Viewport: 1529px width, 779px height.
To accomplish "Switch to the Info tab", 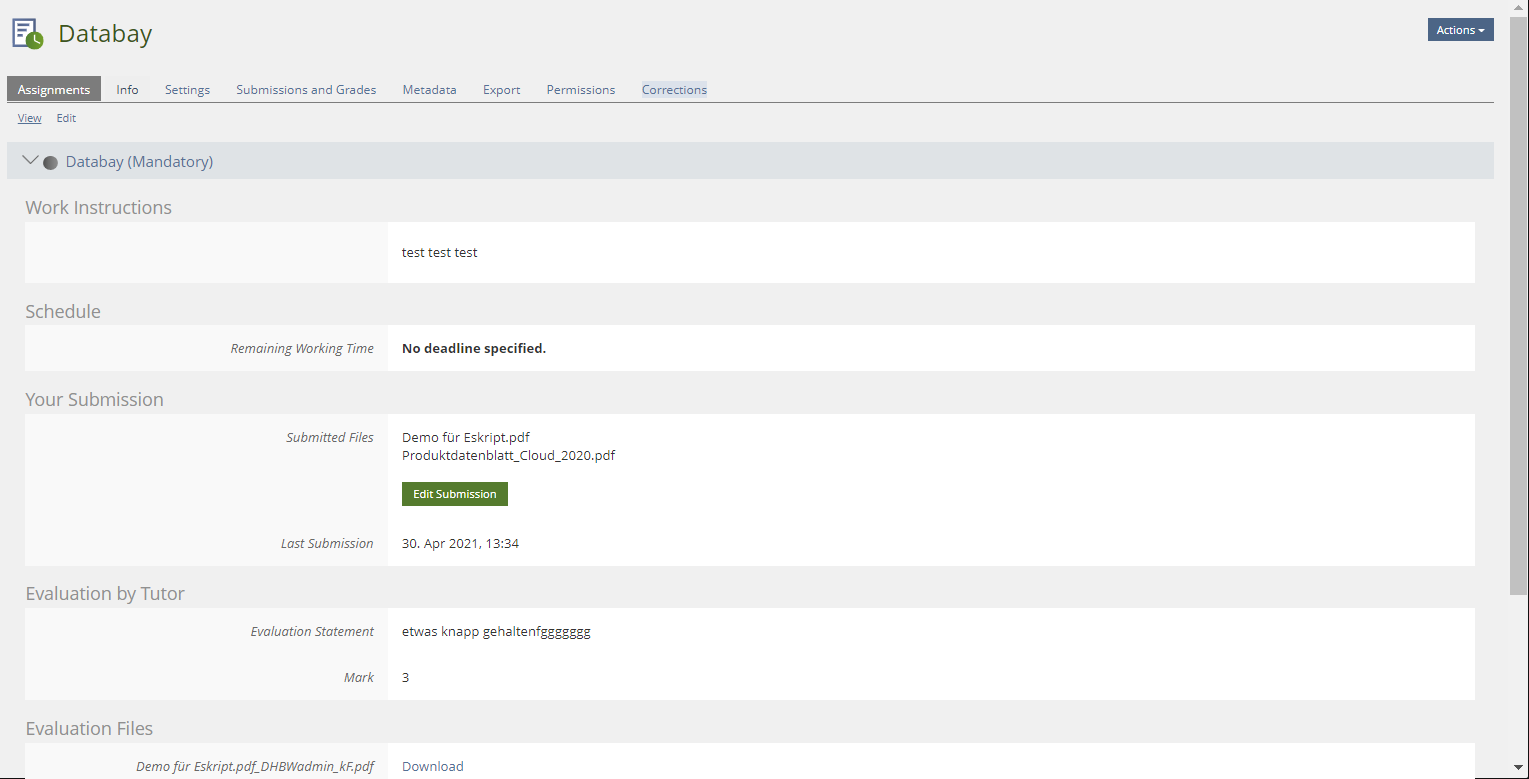I will [127, 90].
